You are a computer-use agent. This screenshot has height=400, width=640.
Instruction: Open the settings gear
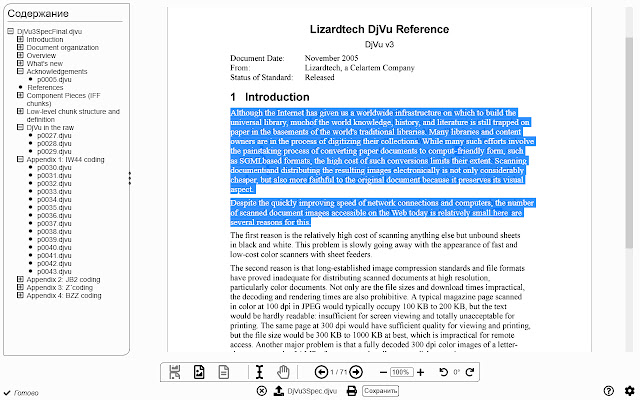click(x=630, y=390)
